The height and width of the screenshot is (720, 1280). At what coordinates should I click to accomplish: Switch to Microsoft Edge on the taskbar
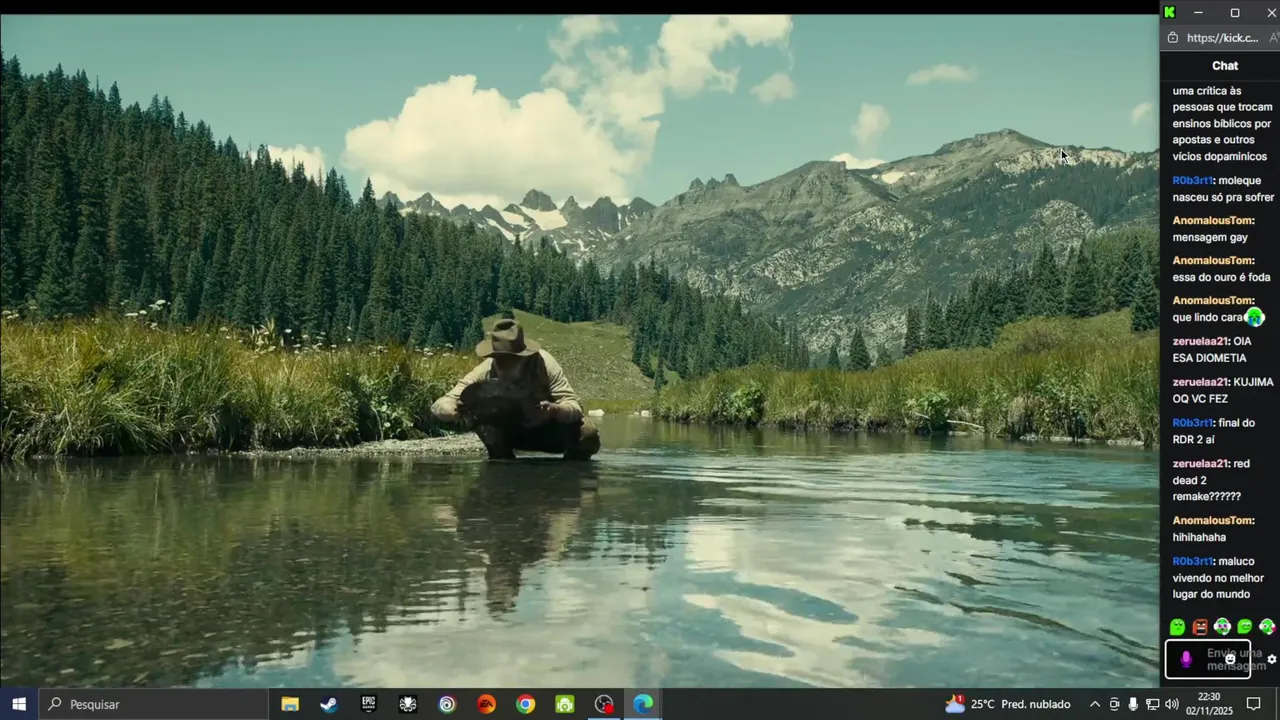[643, 704]
